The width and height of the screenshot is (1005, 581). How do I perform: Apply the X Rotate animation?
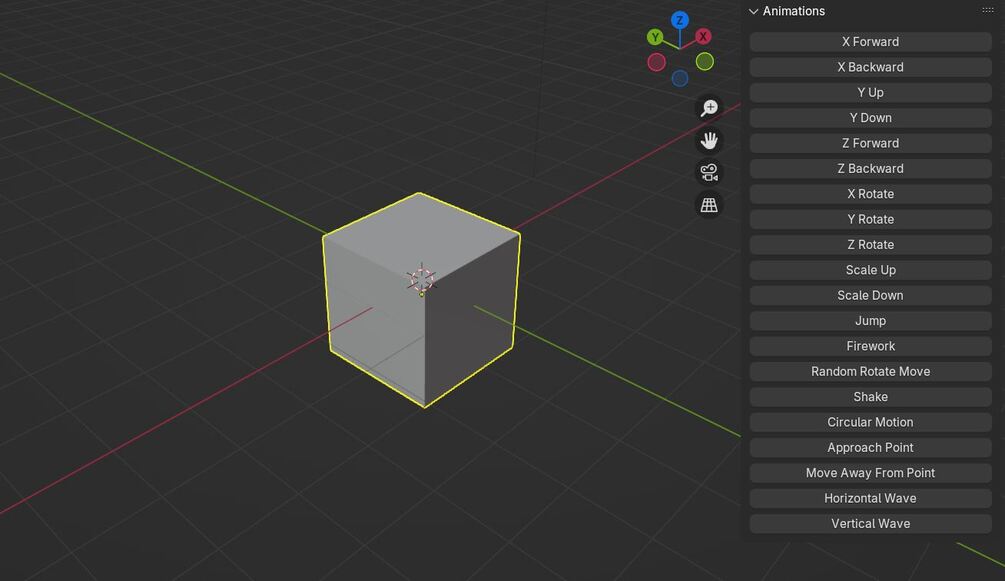870,194
